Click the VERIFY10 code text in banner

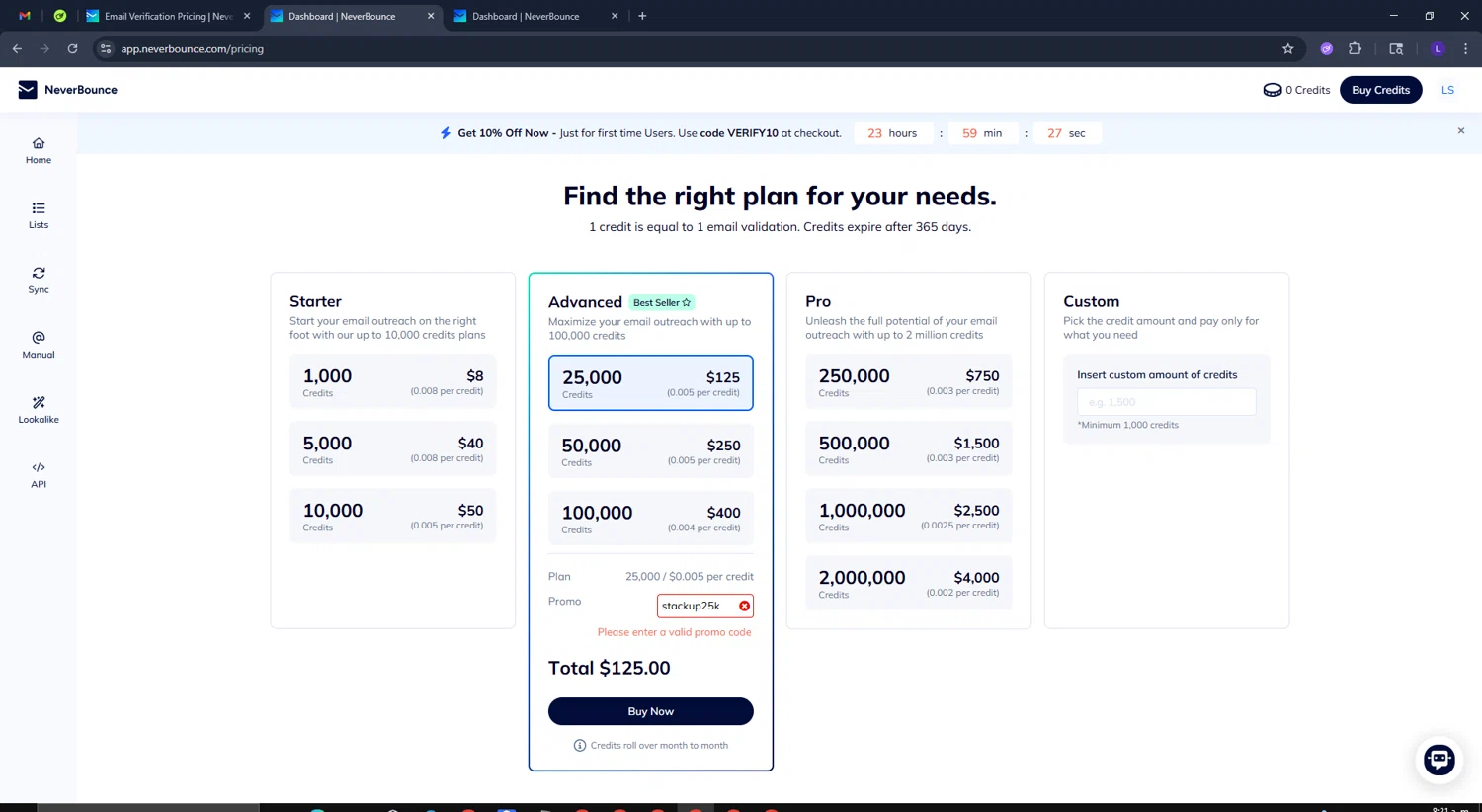click(x=753, y=133)
